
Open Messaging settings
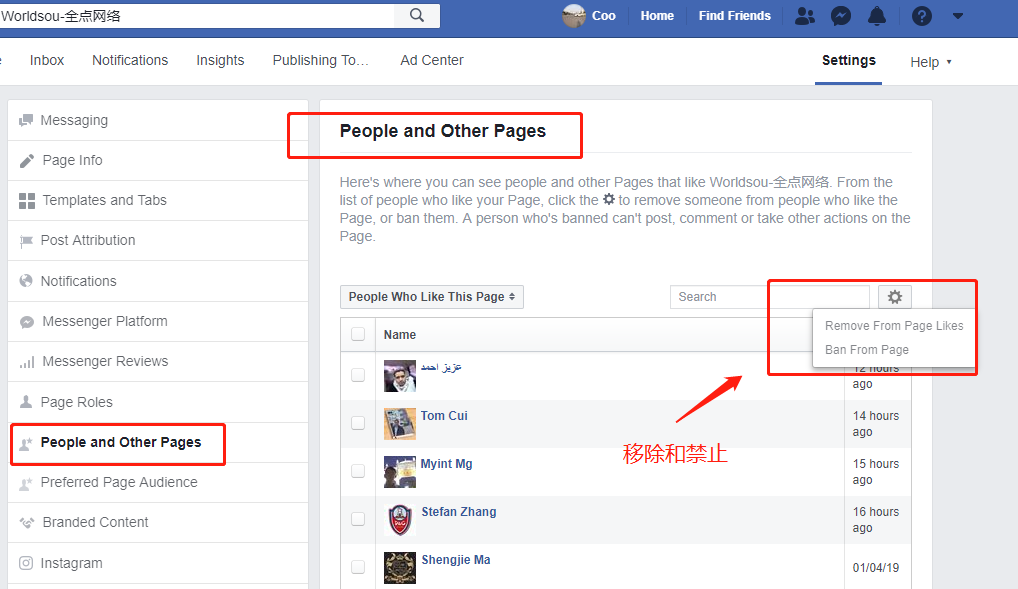[158, 120]
